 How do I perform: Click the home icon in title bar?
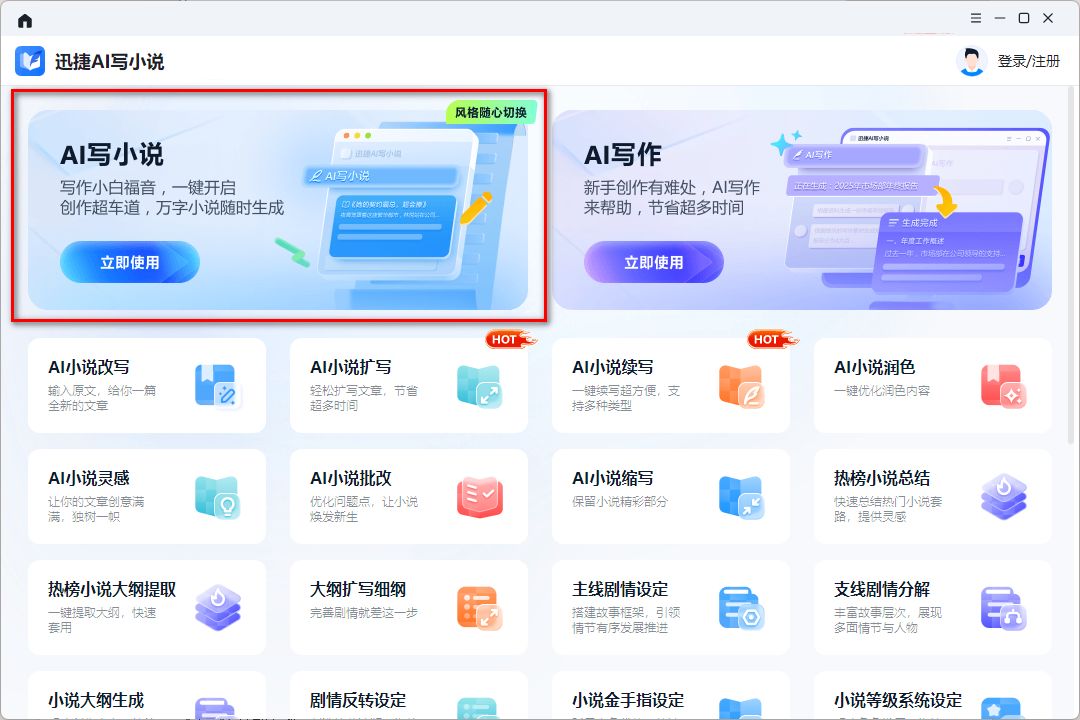[x=25, y=21]
